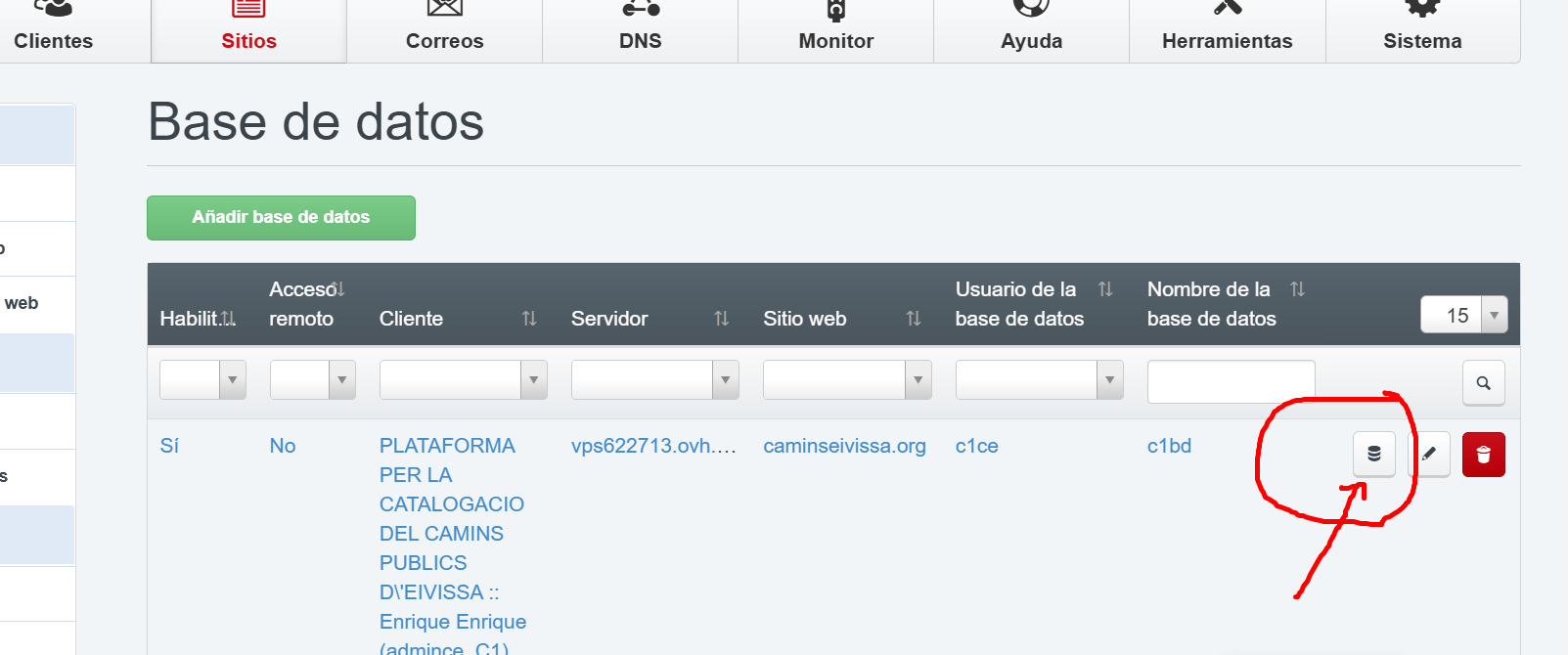Screen dimensions: 1568x655
Task: Sort by Nombre de la base de datos
Action: tap(1297, 289)
